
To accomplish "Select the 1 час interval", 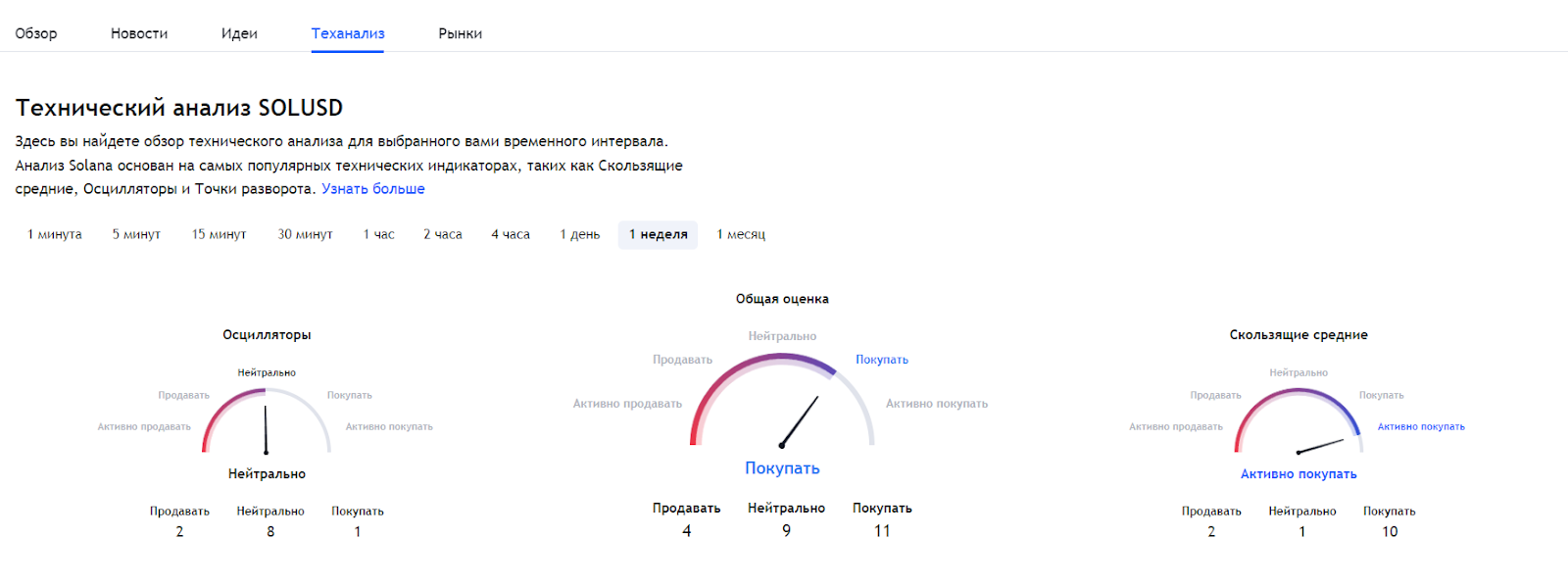I will [378, 235].
